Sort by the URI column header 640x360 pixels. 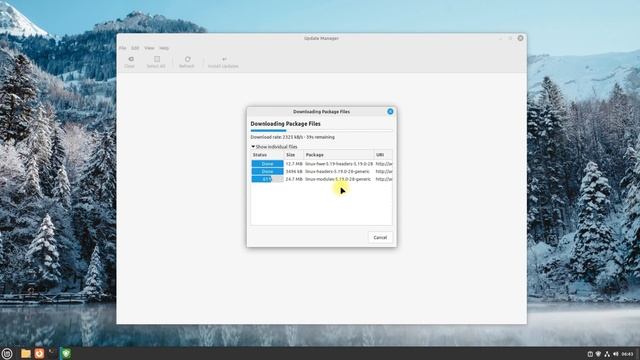pos(383,155)
